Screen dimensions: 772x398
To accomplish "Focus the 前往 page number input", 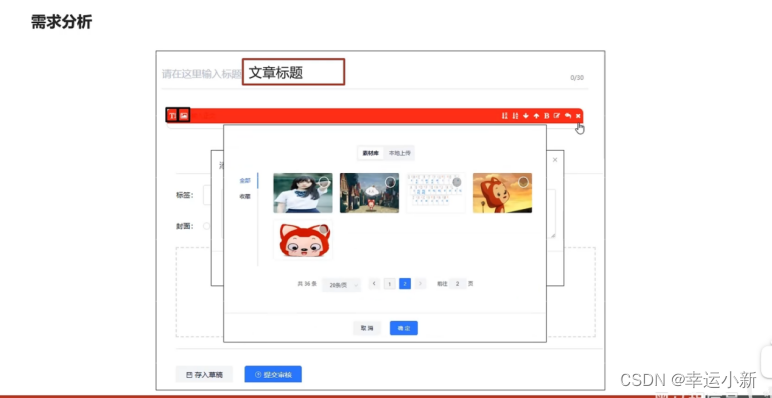I will (458, 284).
